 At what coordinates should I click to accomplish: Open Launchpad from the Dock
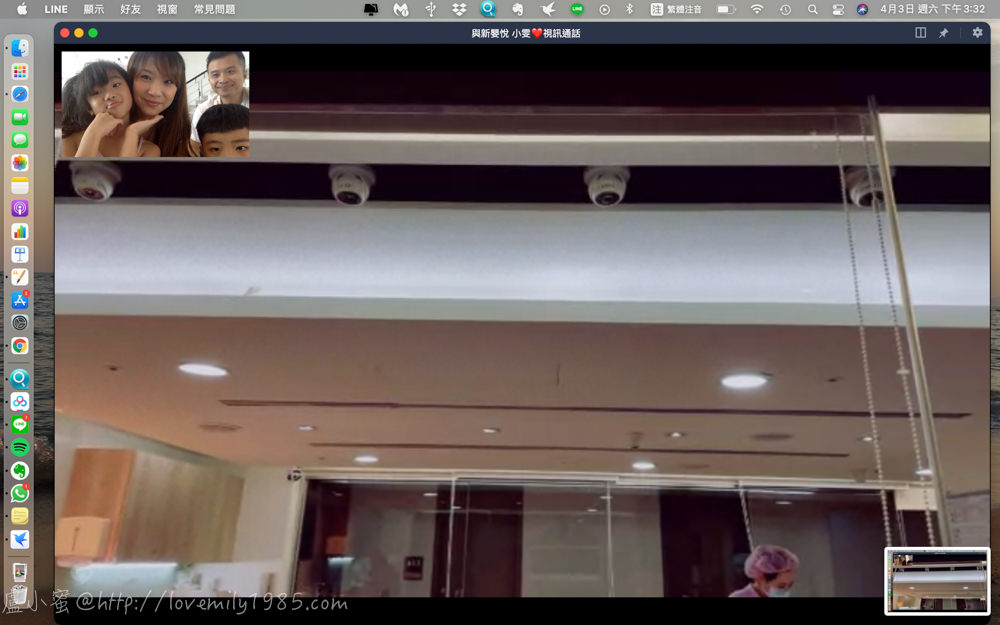coord(20,71)
